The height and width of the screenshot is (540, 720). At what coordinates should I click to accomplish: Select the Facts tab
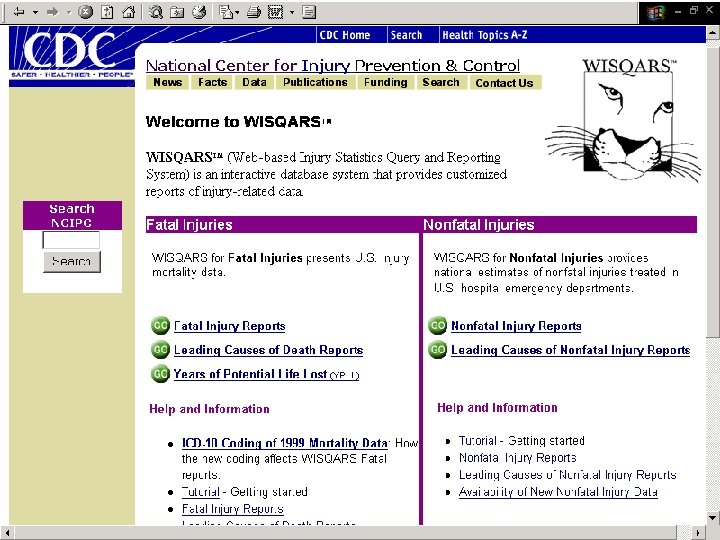(212, 82)
